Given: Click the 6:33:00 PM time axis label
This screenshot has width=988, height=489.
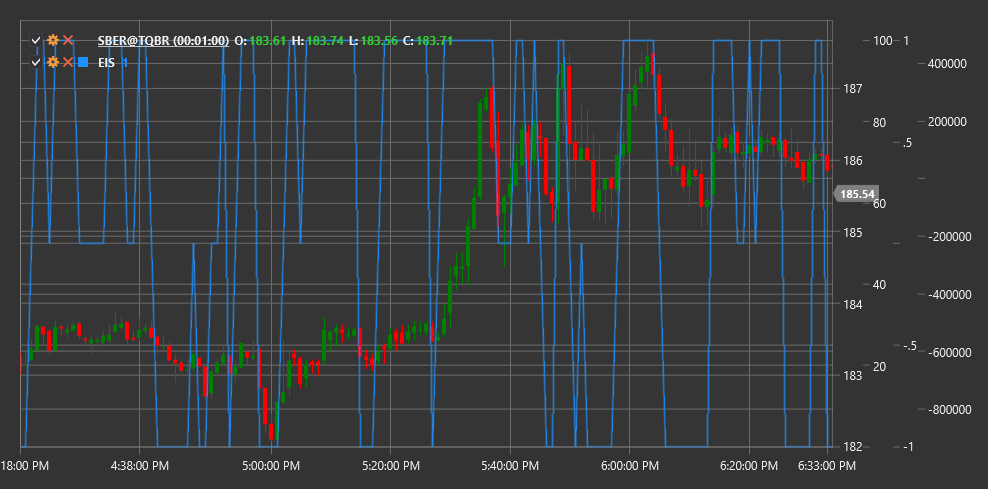Looking at the screenshot, I should (x=825, y=466).
